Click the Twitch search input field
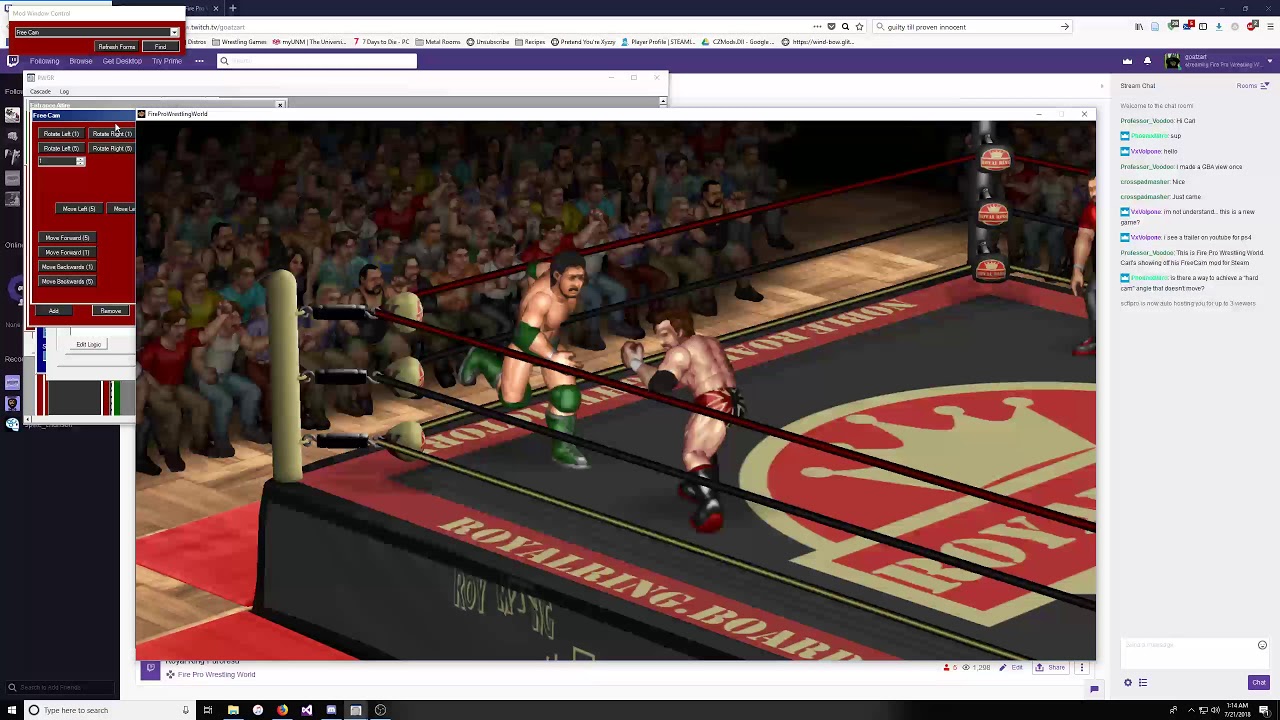Viewport: 1280px width, 720px height. click(x=316, y=61)
